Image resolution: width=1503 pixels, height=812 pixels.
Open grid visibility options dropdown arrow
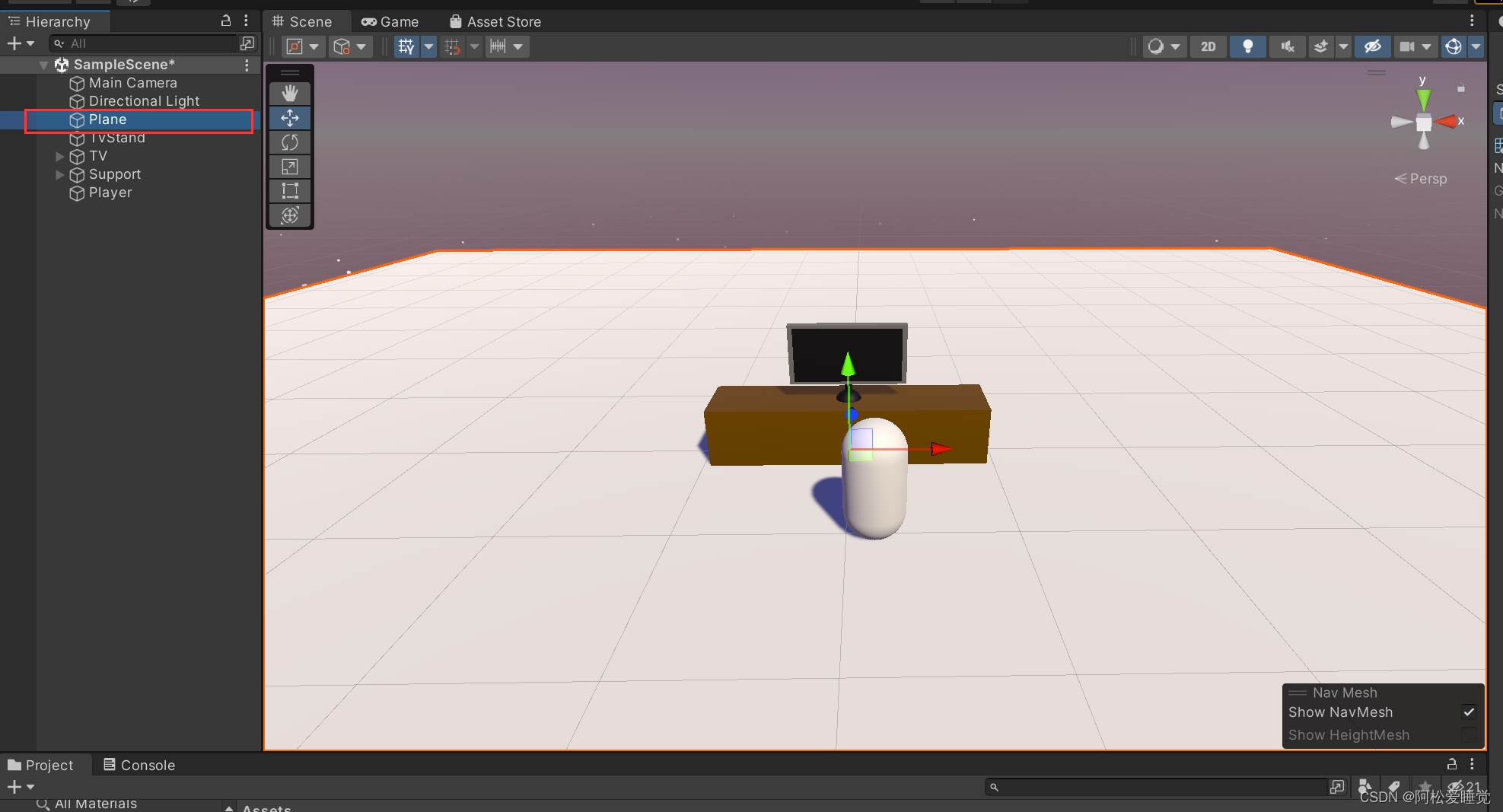429,46
